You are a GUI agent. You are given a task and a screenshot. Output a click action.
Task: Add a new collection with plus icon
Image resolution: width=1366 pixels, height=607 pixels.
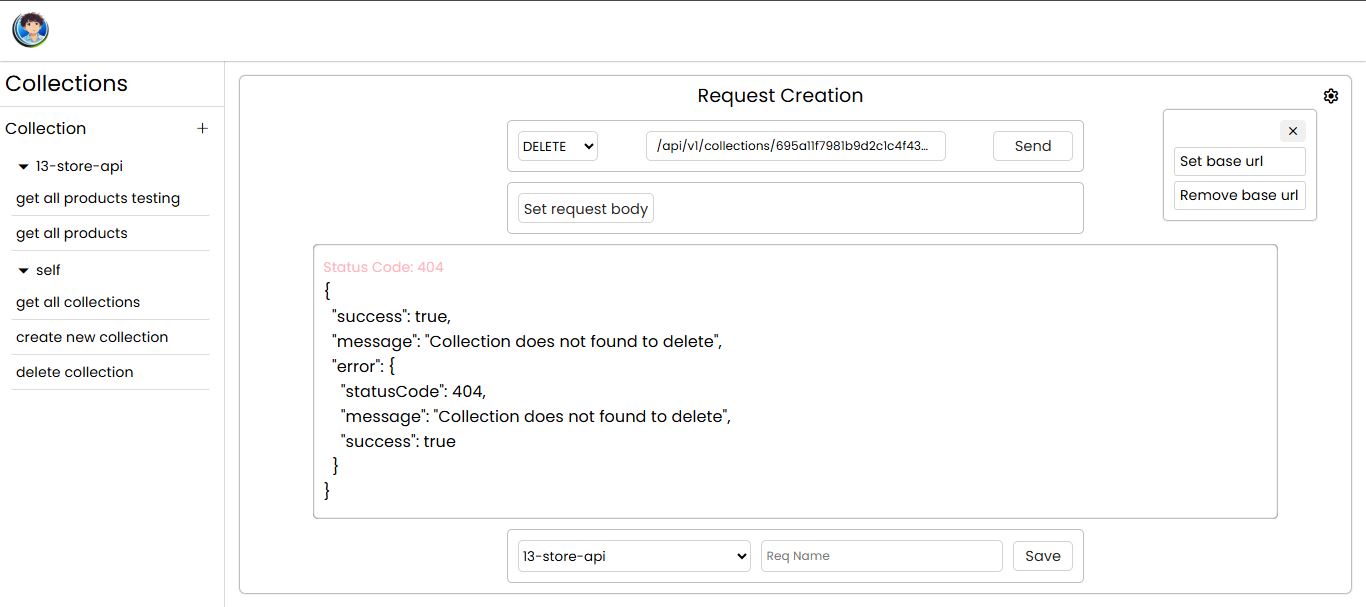[x=202, y=128]
